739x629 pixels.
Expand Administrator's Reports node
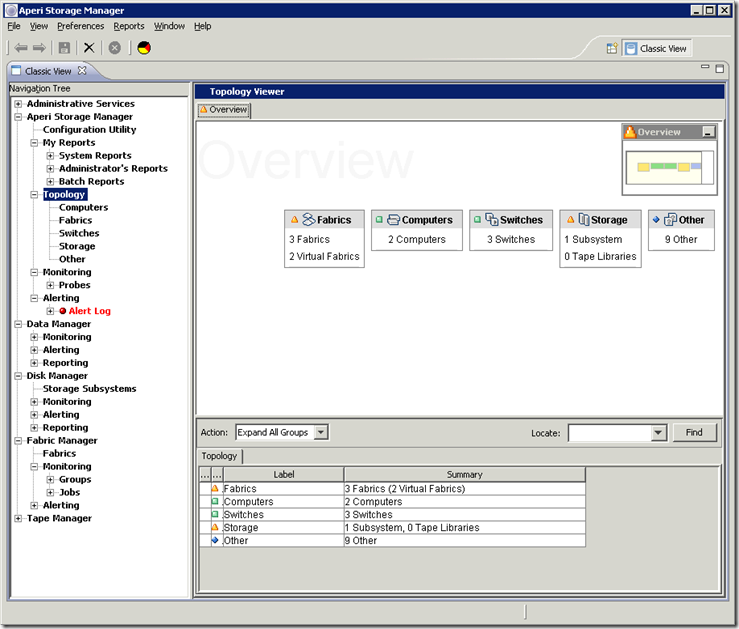pos(50,169)
